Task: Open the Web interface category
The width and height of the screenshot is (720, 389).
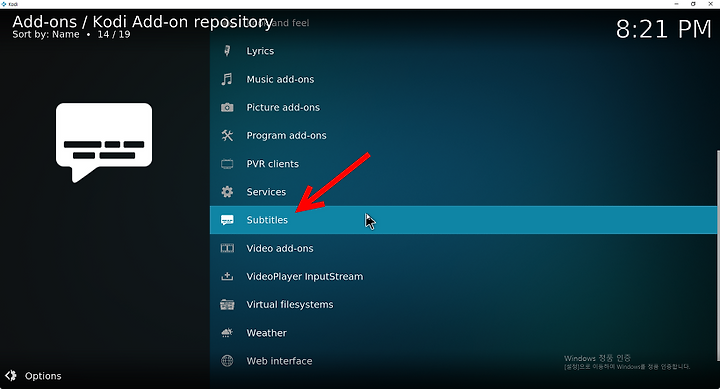Action: pos(463,361)
